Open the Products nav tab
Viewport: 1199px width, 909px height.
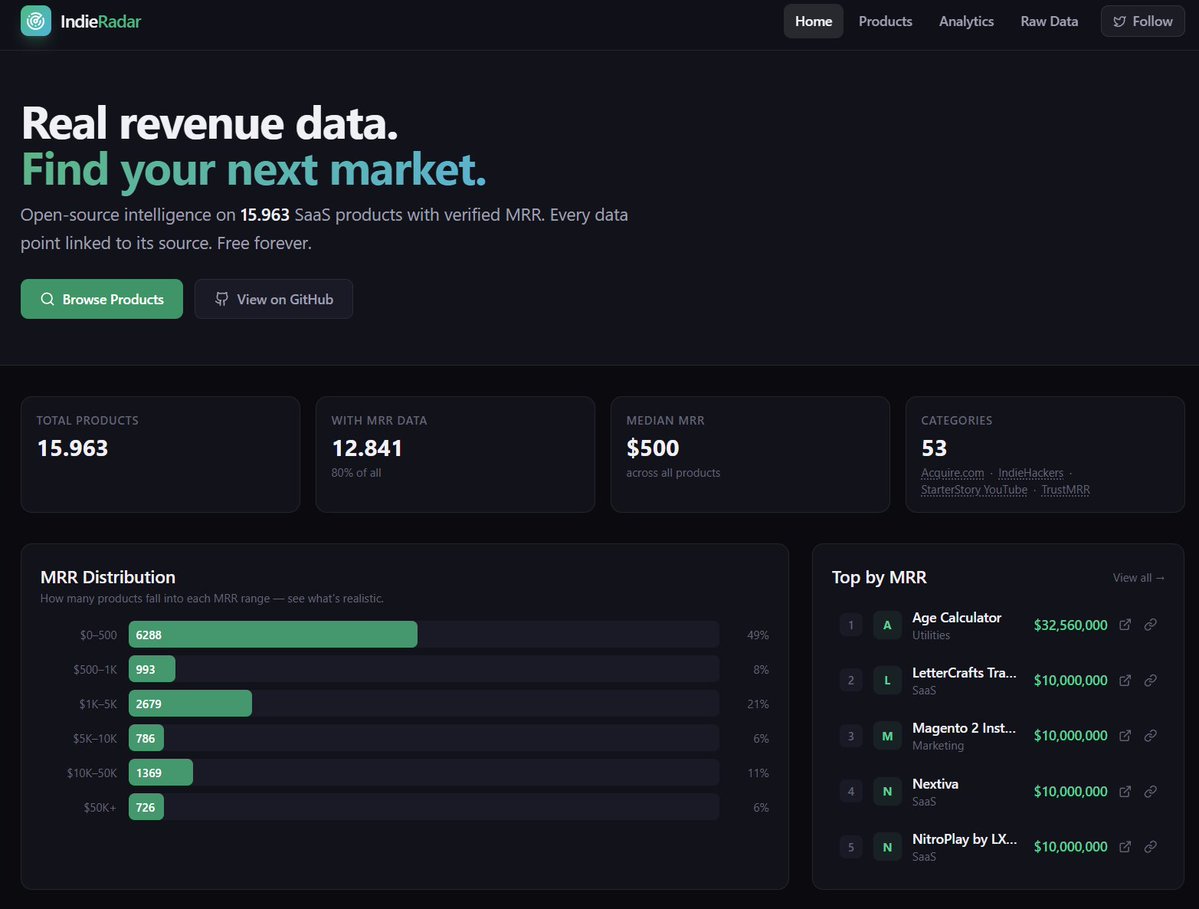[885, 21]
